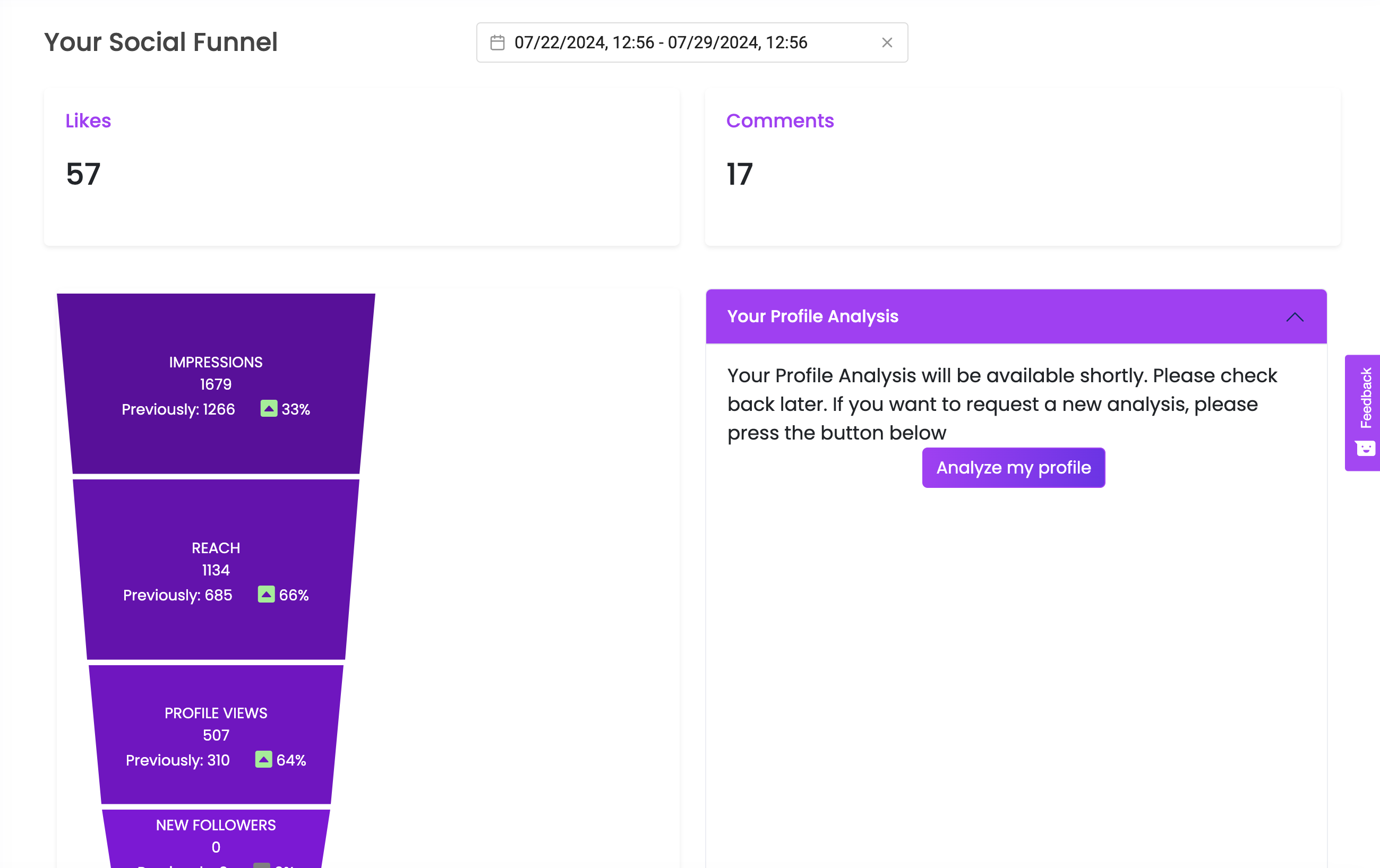This screenshot has height=868, width=1380.
Task: Click the Likes card title
Action: click(88, 121)
